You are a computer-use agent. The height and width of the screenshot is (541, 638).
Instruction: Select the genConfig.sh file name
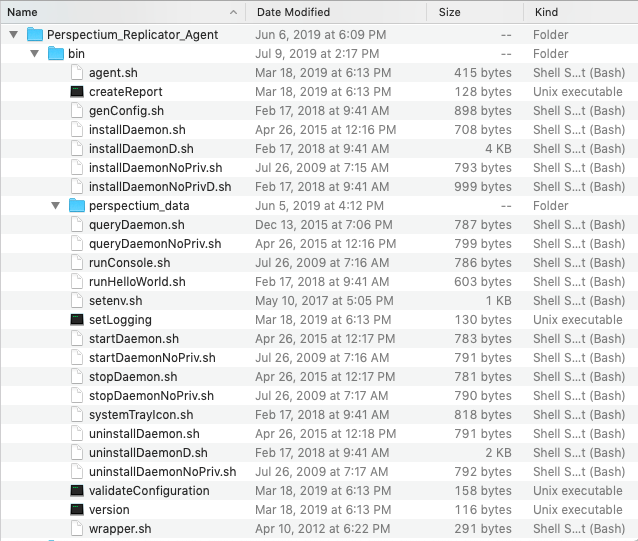pos(127,111)
